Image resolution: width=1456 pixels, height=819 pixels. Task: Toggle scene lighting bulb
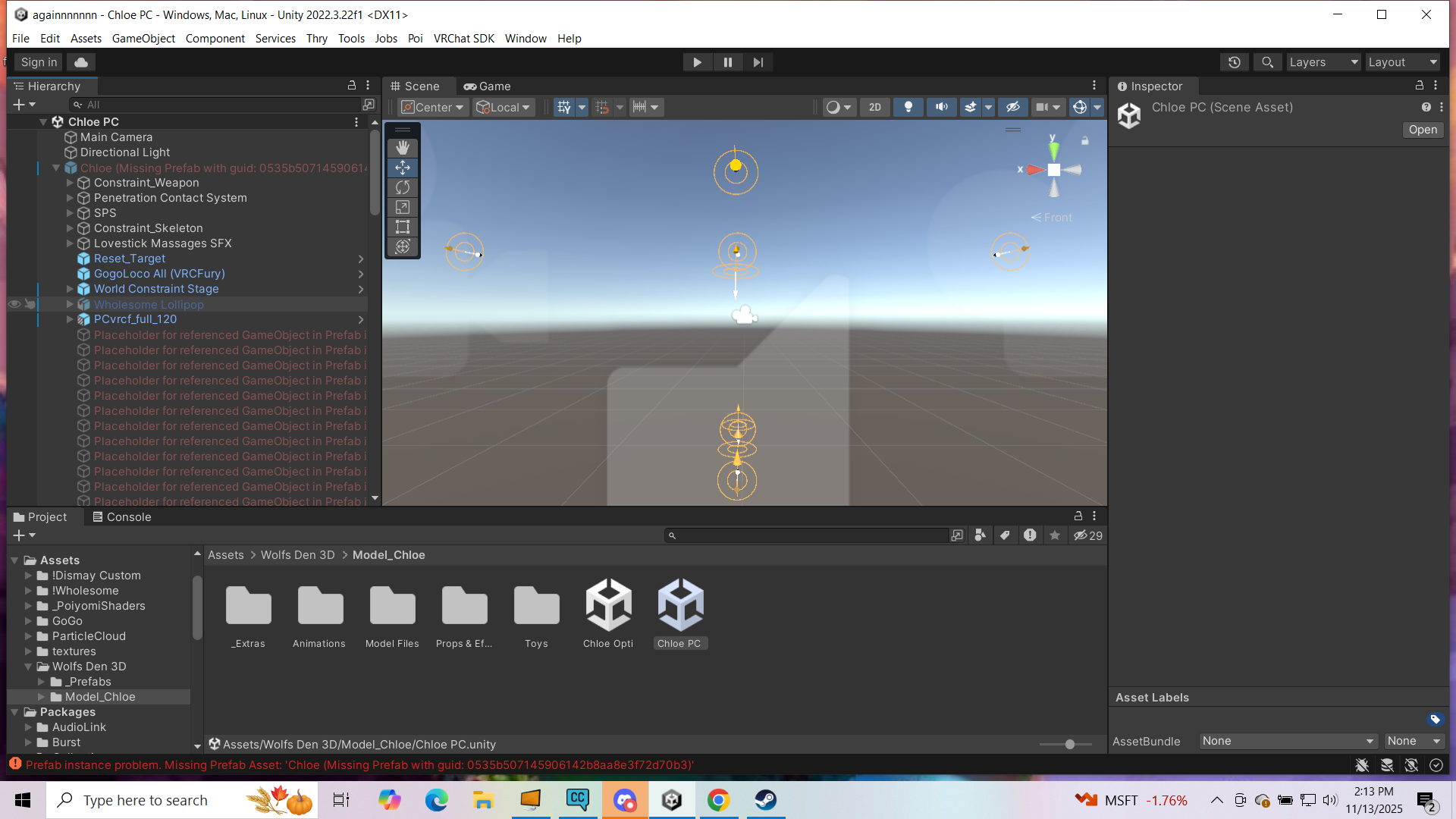point(908,108)
